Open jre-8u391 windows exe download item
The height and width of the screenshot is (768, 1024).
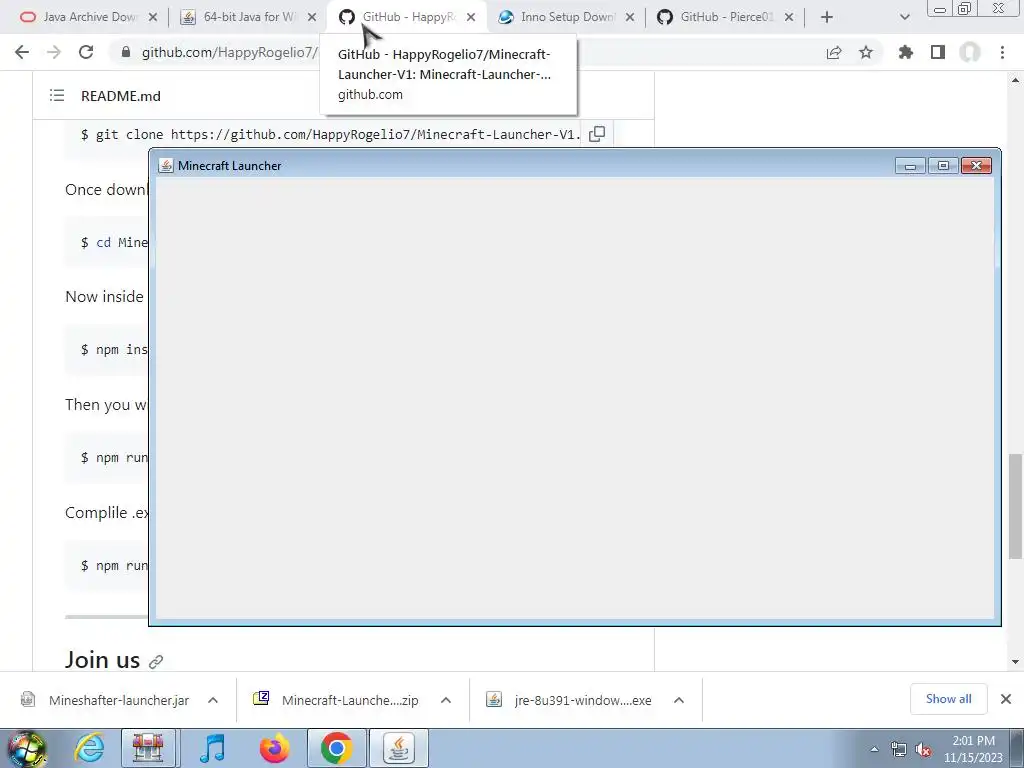point(571,700)
